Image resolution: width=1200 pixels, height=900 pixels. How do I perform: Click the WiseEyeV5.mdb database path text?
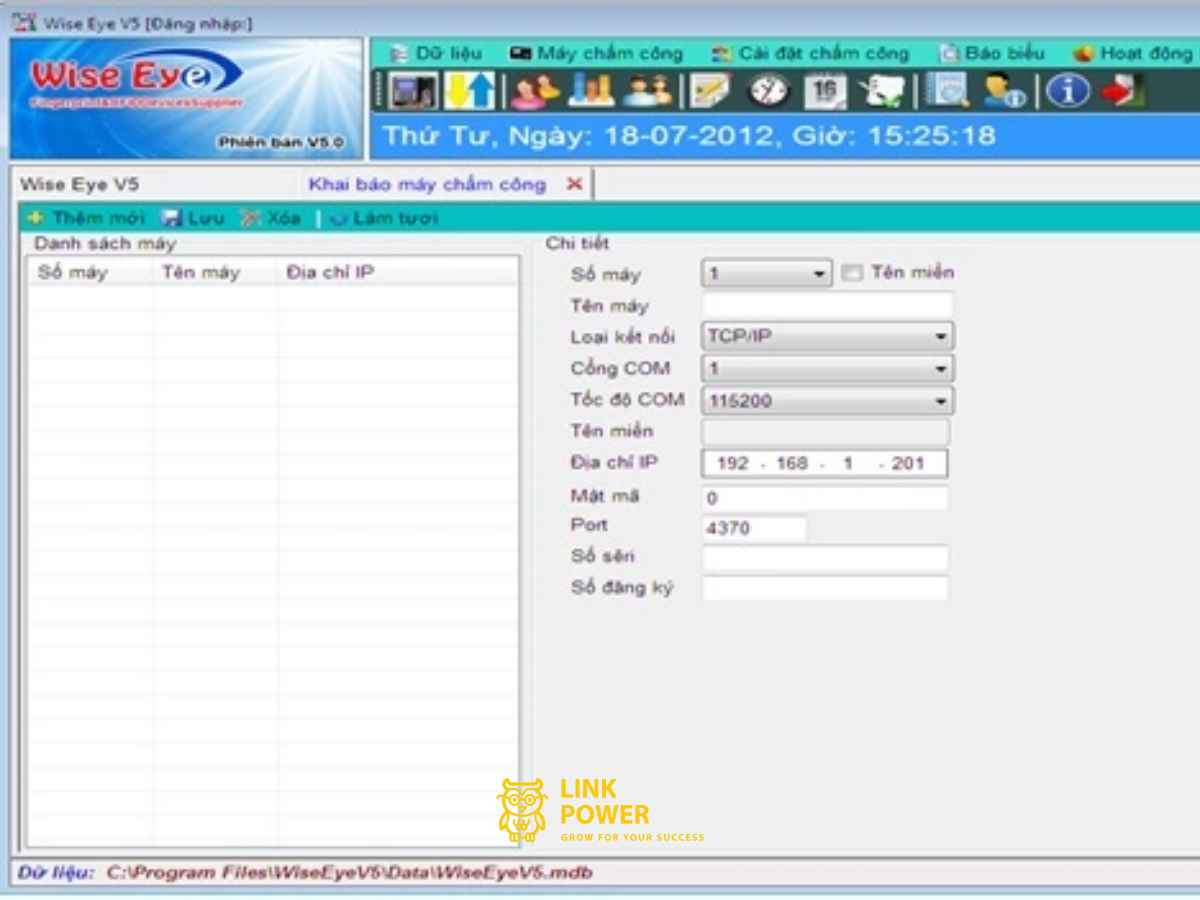[349, 873]
